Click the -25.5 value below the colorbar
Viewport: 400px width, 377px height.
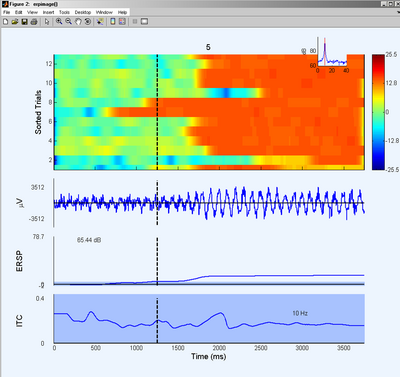(392, 170)
